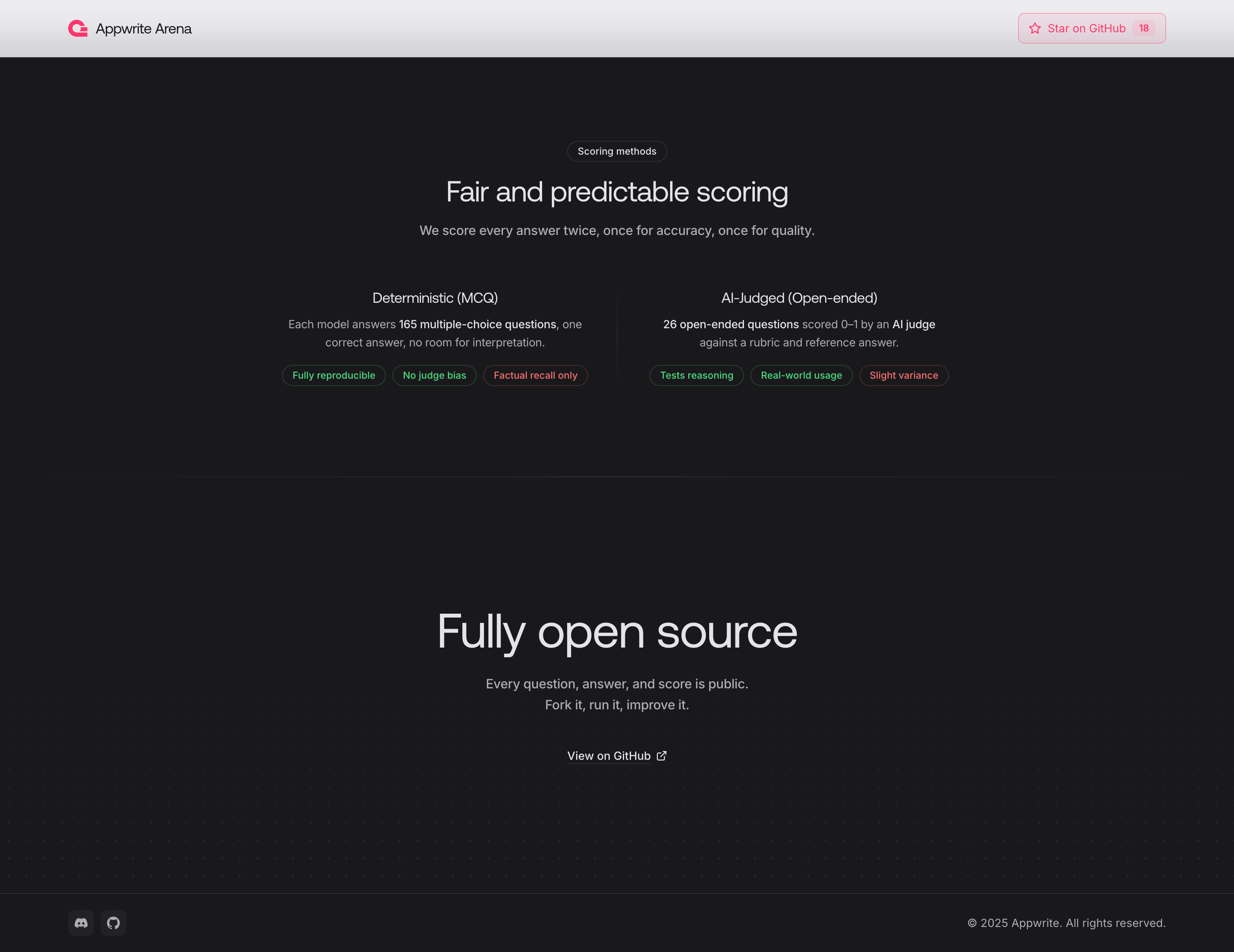Select the Factual recall only tag
This screenshot has height=952, width=1234.
535,375
